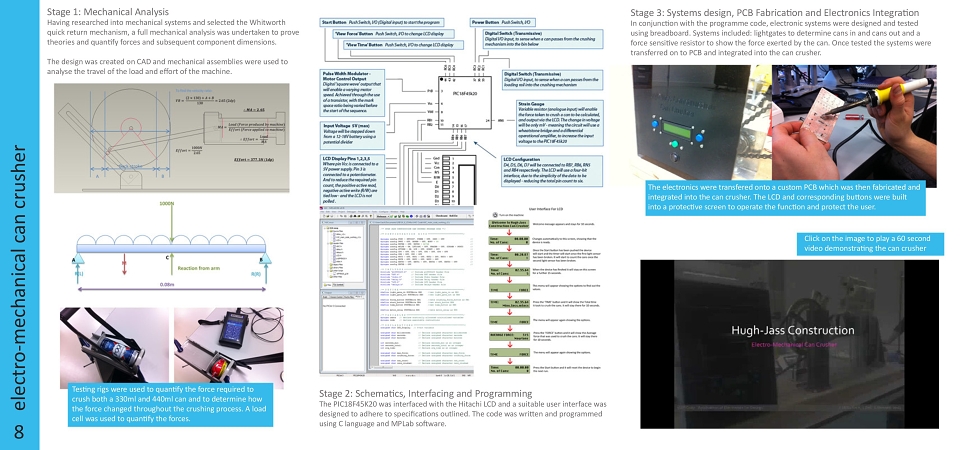Viewport: 960px width, 450px height.
Task: Click the 'LCD Configuration' description box
Action: click(x=552, y=173)
